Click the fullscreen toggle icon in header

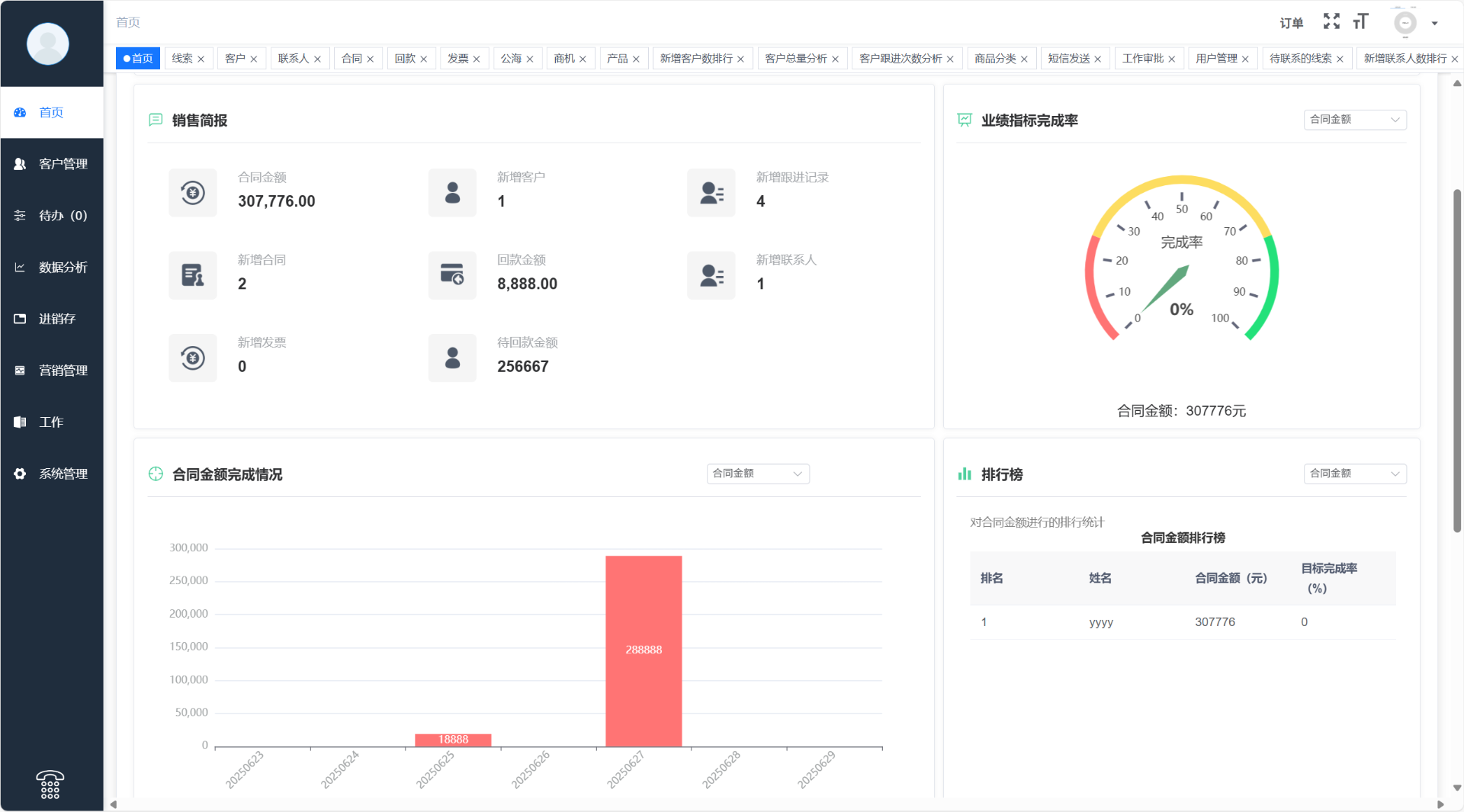[1331, 22]
